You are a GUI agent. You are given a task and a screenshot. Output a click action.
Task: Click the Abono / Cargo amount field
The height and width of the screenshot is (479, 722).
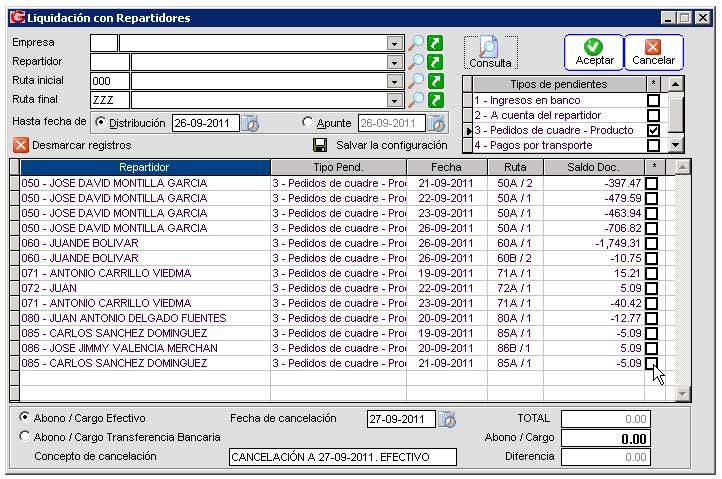pos(606,438)
